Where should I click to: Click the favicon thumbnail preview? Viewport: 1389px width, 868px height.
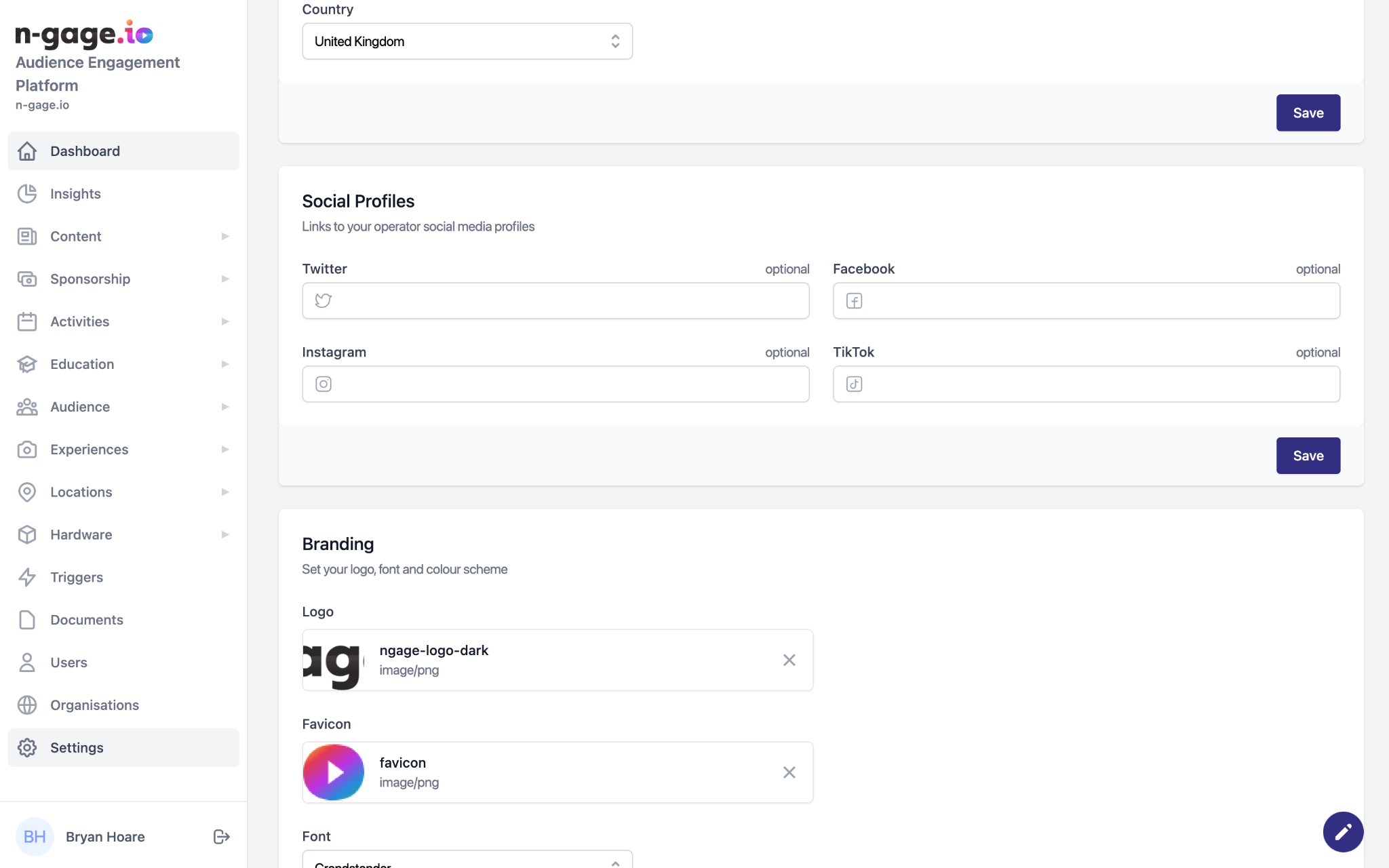333,772
